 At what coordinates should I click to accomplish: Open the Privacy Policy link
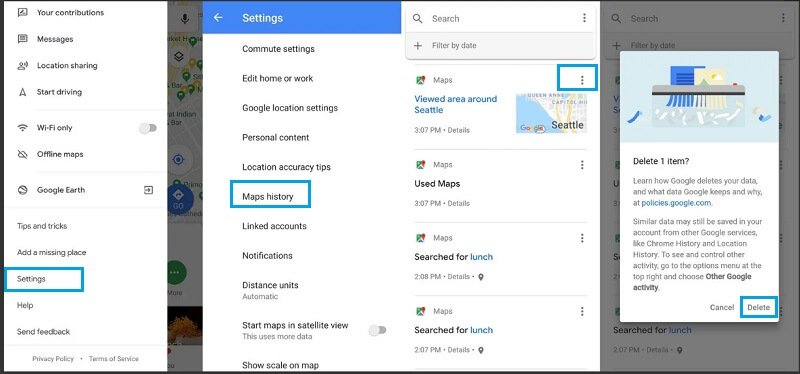[53, 359]
